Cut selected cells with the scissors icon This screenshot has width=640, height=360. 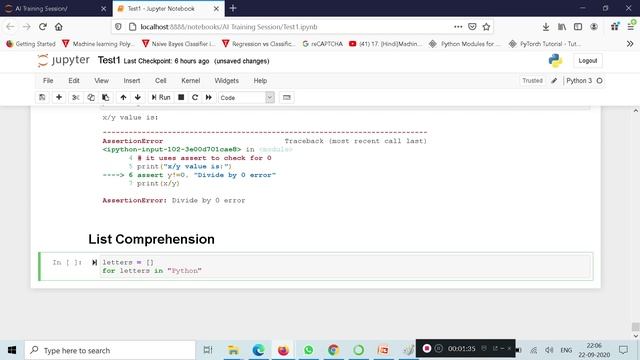click(76, 98)
